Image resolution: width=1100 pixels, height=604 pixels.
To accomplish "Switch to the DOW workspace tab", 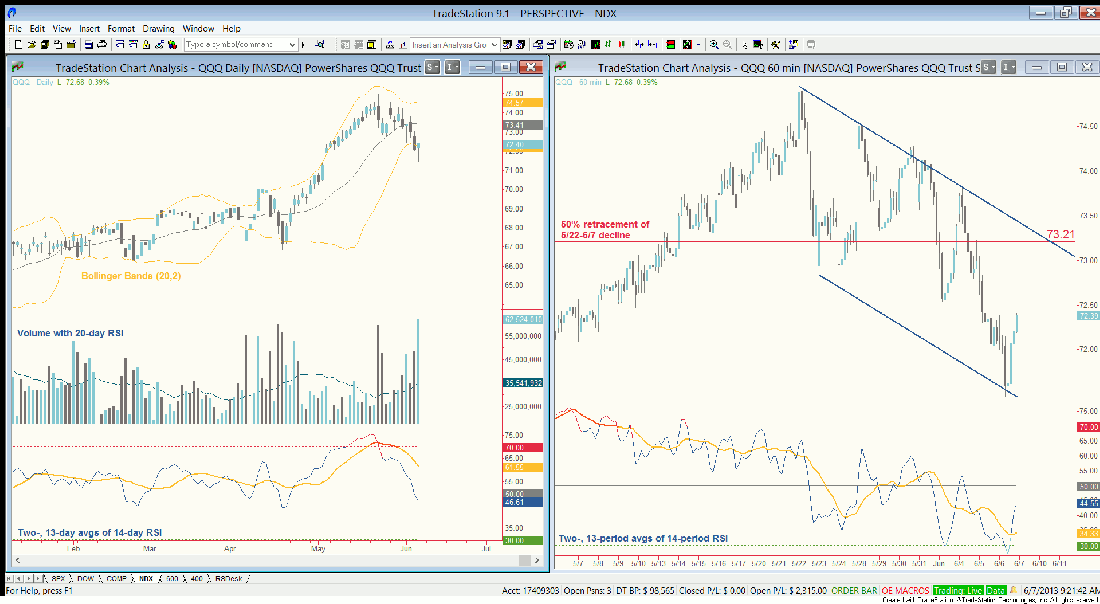I will (x=85, y=579).
